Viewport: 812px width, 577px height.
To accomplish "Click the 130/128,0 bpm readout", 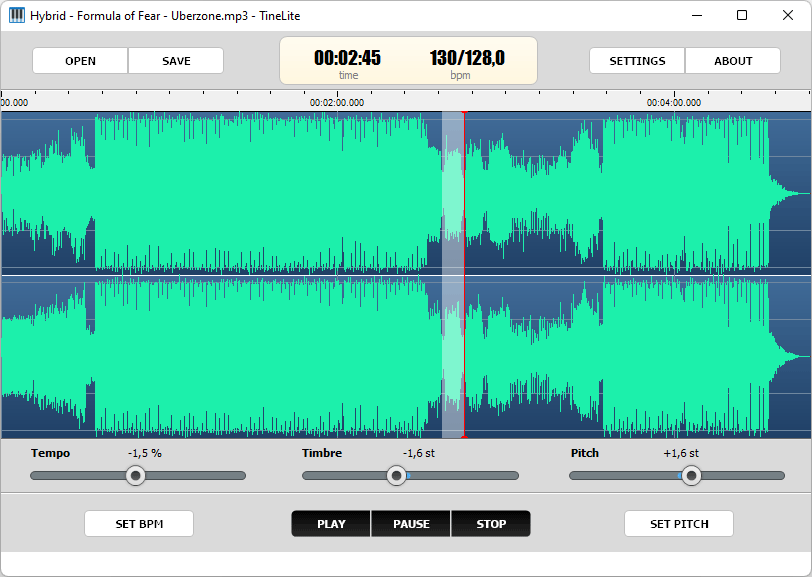I will 467,57.
